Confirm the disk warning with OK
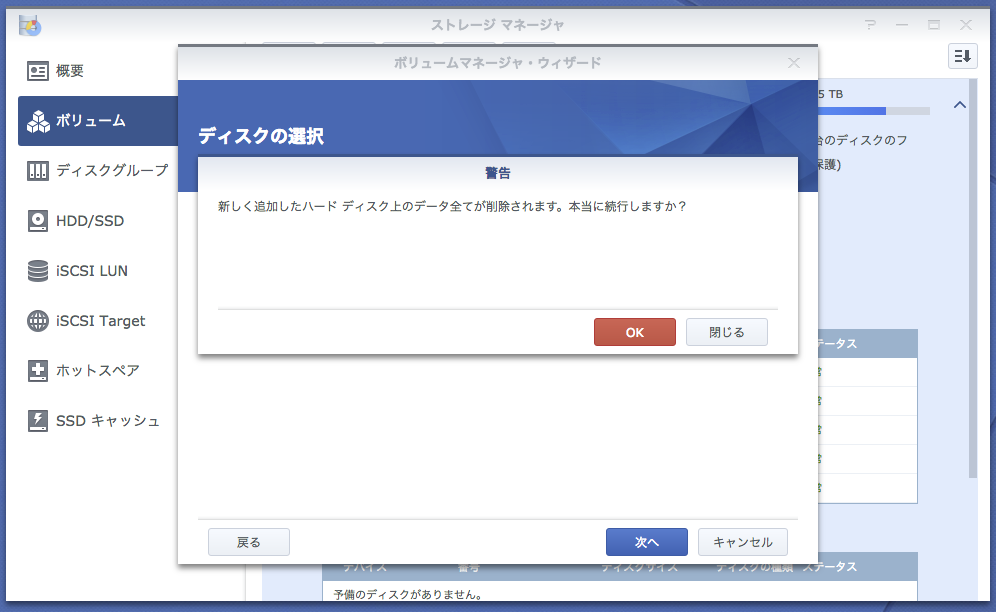Screen dimensions: 996x612 pos(635,331)
